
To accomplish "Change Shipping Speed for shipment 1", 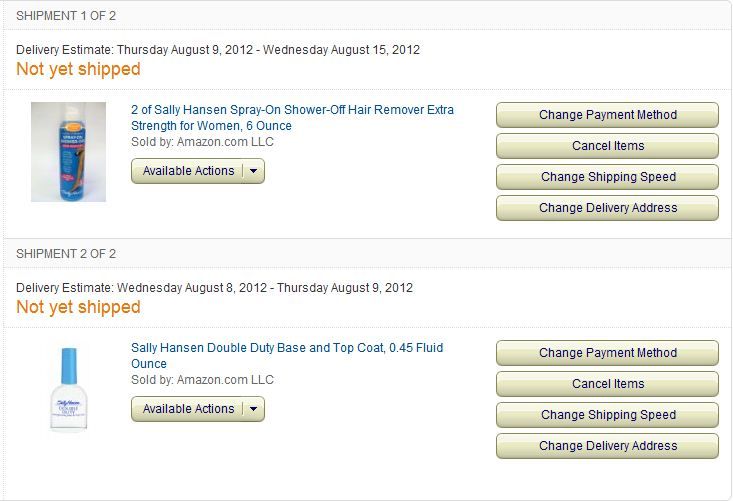I will pyautogui.click(x=607, y=177).
